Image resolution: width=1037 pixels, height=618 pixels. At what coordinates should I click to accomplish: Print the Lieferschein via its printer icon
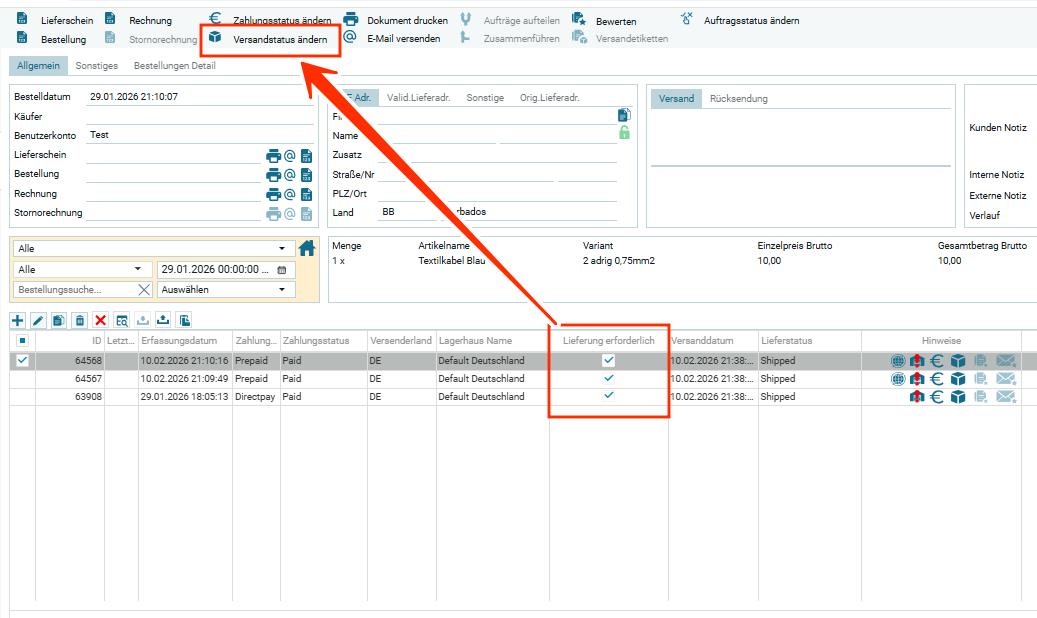[x=273, y=156]
